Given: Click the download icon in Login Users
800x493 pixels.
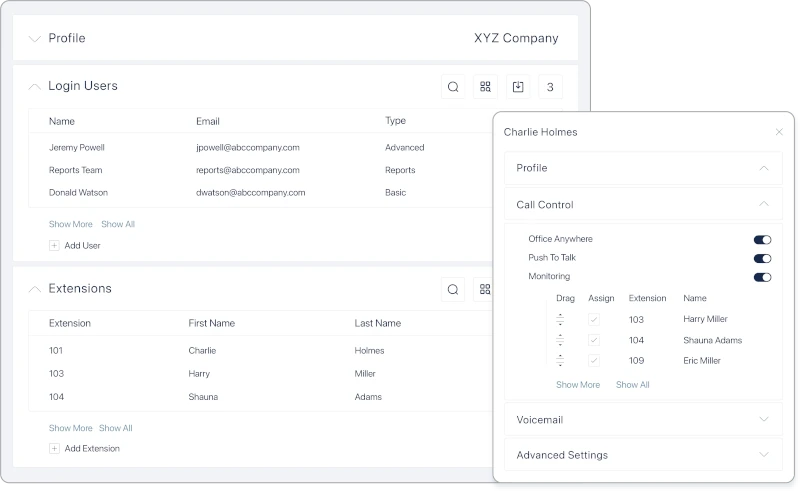Looking at the screenshot, I should tap(518, 87).
